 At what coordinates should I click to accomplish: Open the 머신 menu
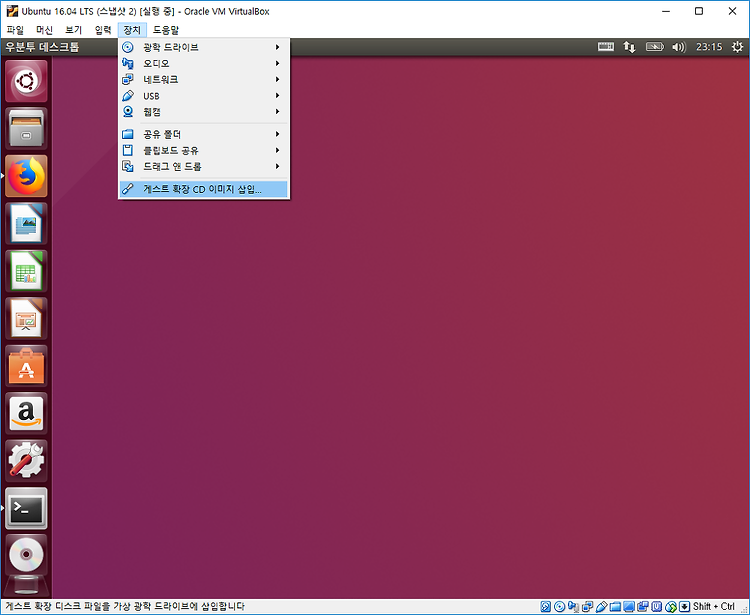point(44,30)
